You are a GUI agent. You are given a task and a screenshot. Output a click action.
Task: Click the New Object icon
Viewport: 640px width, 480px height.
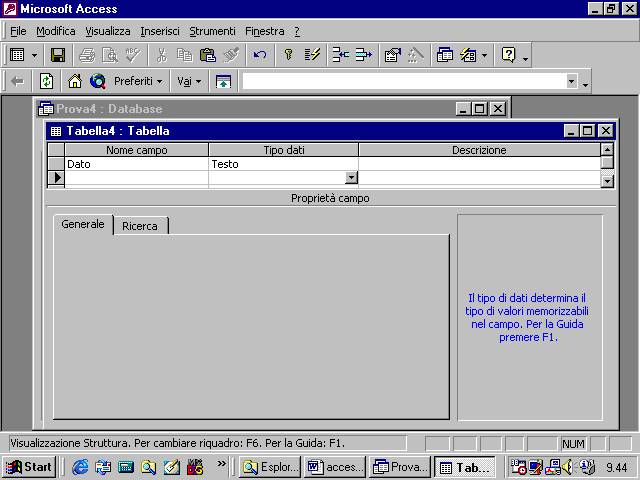[468, 55]
